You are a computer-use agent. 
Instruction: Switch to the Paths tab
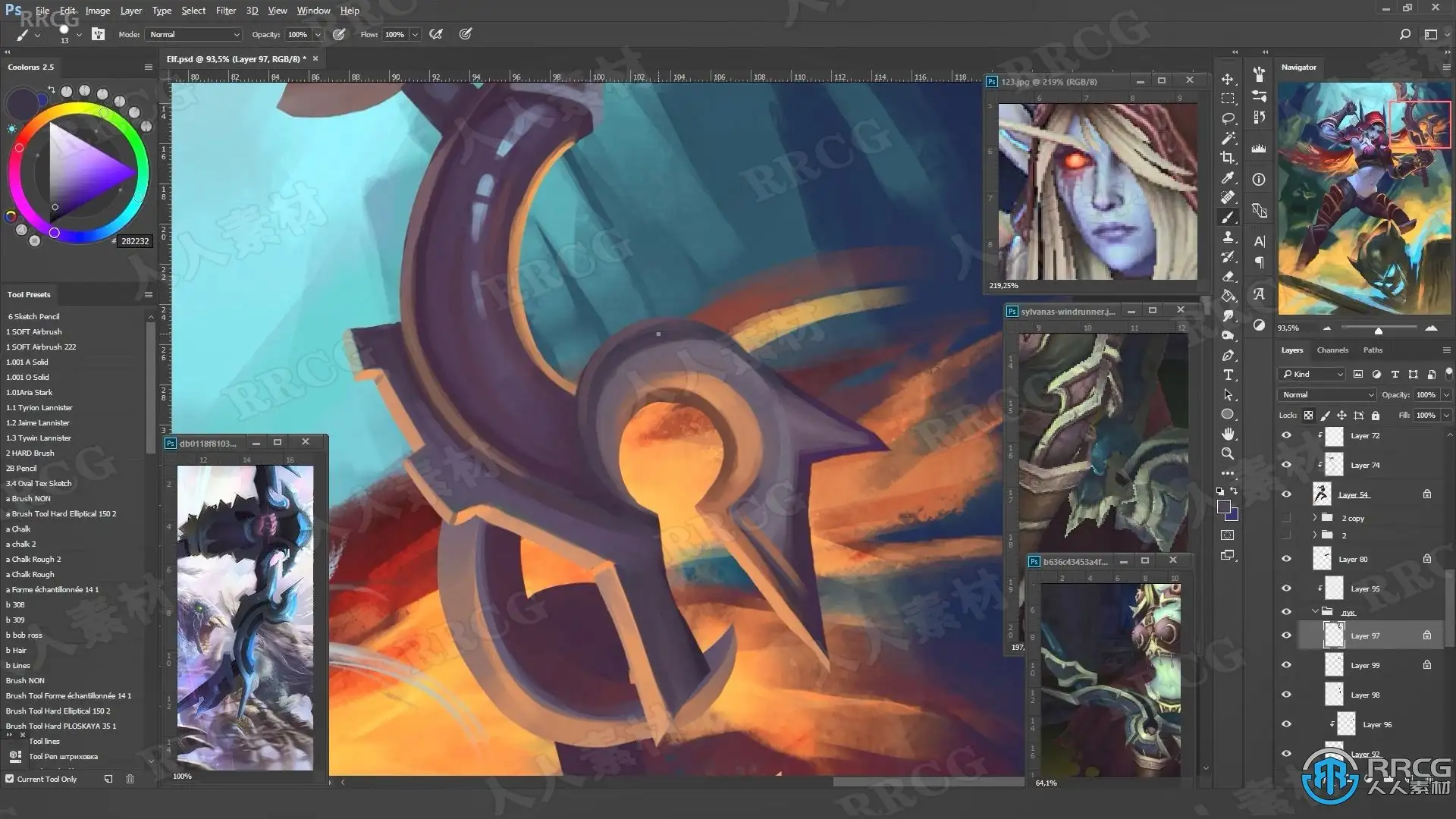pos(1373,350)
